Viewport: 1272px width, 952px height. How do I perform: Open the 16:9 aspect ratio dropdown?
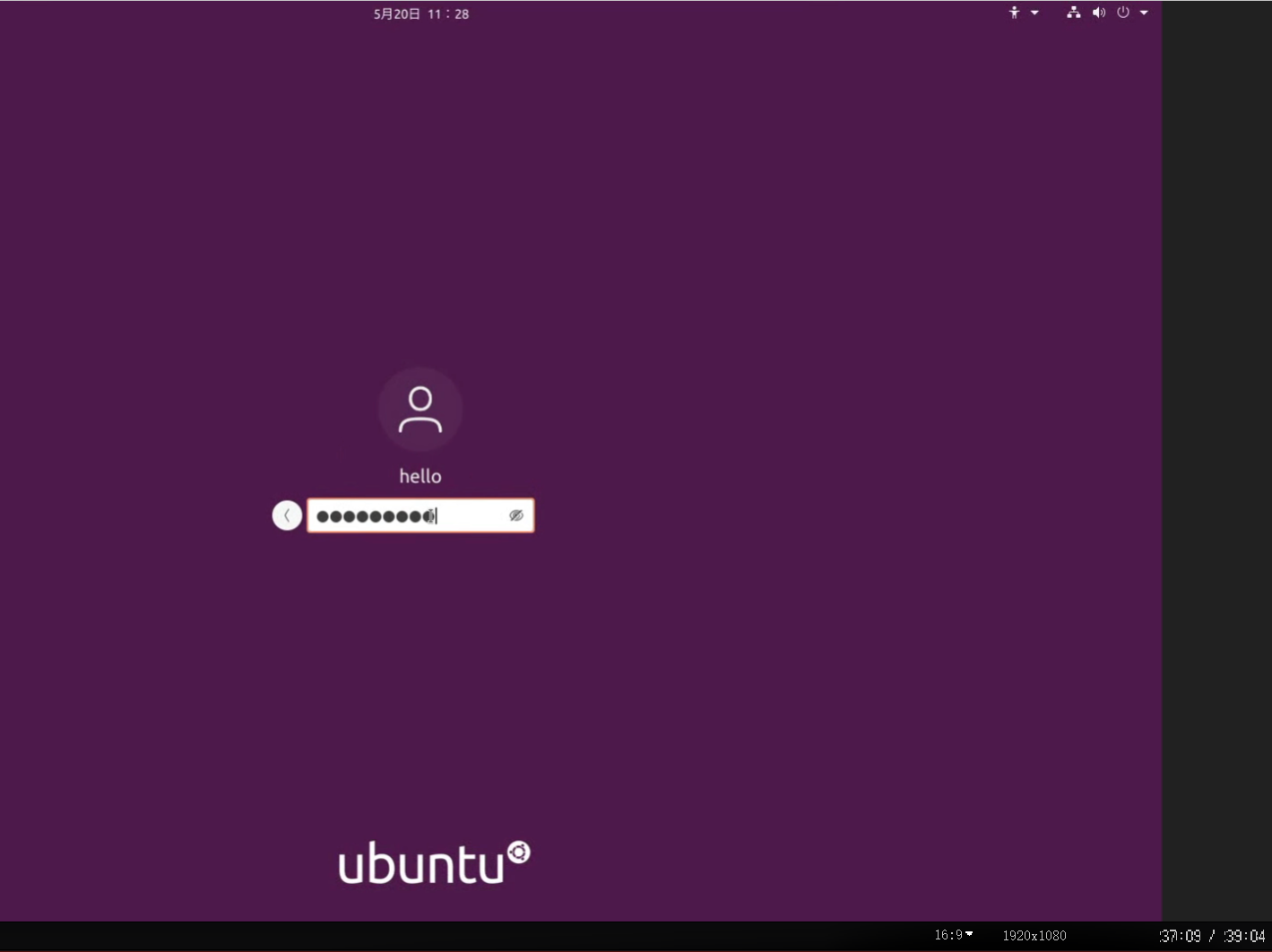[954, 935]
